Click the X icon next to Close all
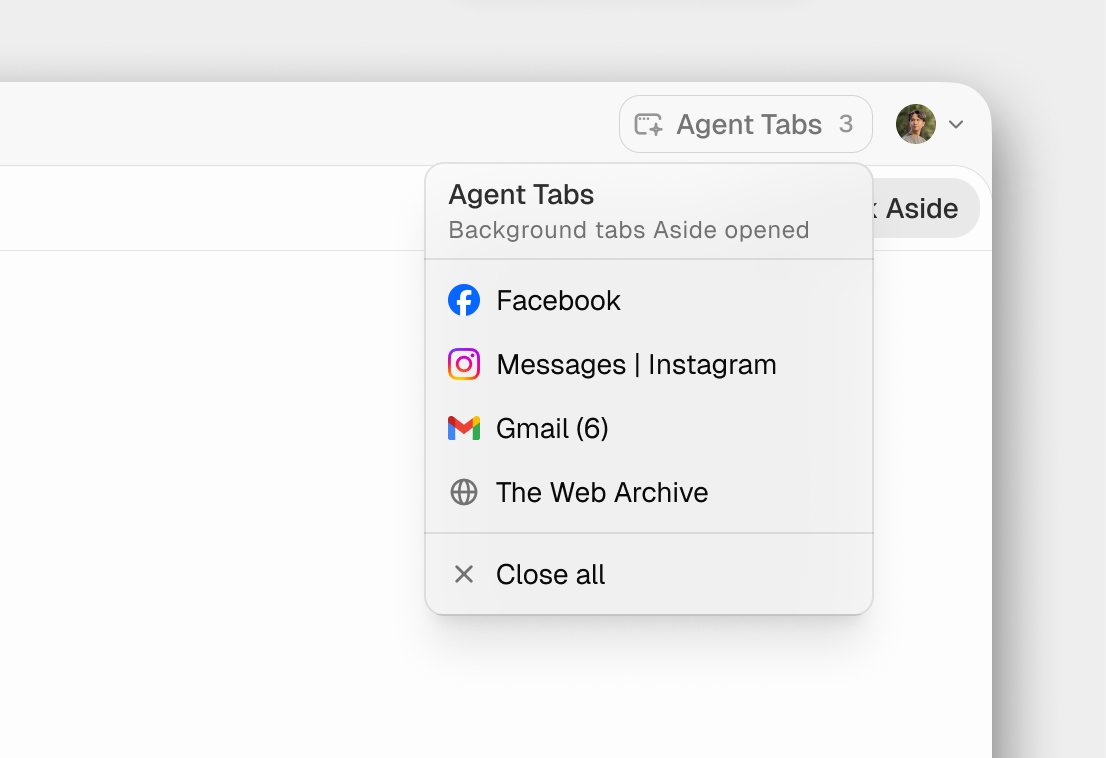Image resolution: width=1106 pixels, height=758 pixels. pos(464,574)
